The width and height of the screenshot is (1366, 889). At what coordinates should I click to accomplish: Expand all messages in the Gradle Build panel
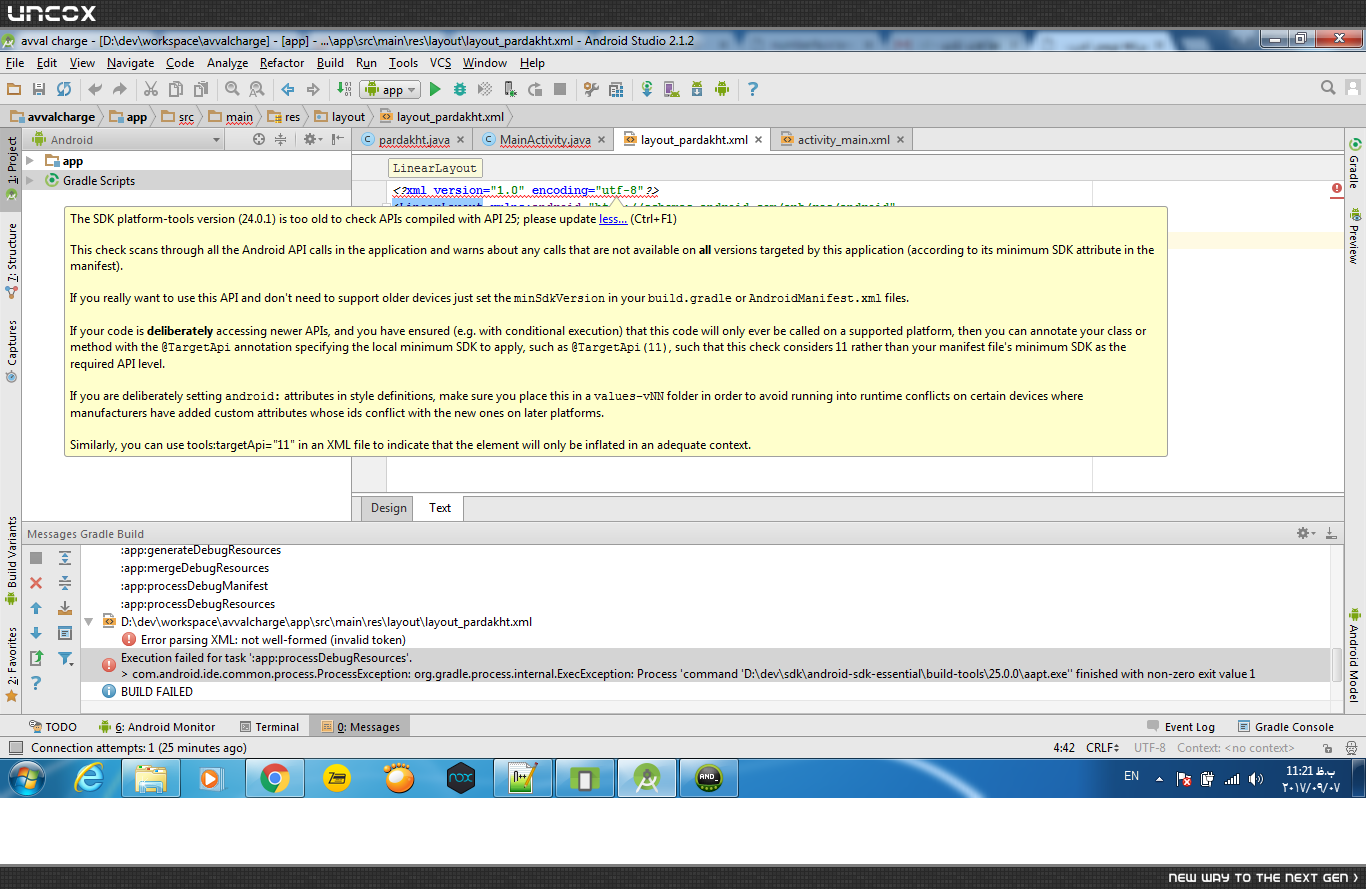pyautogui.click(x=65, y=558)
